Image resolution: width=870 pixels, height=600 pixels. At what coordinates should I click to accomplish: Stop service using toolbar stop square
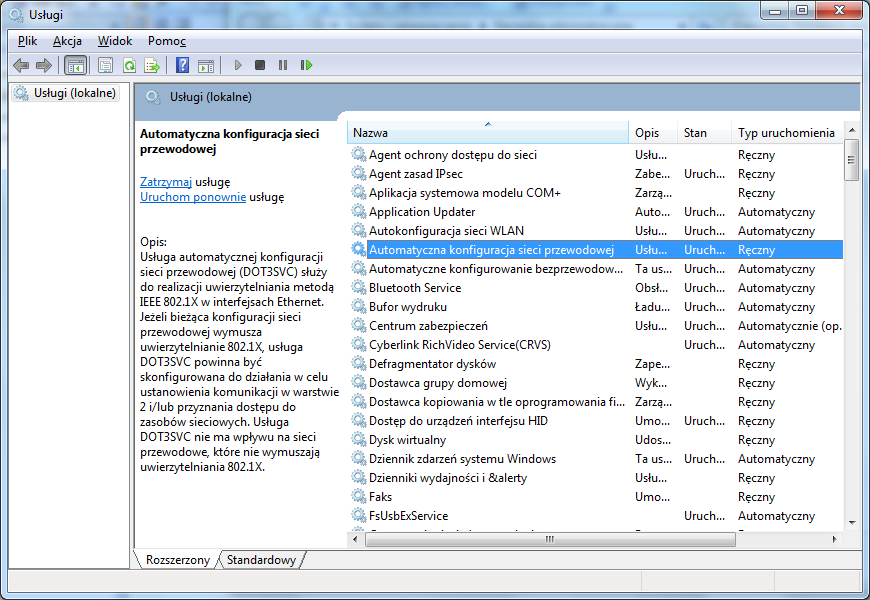[x=260, y=65]
